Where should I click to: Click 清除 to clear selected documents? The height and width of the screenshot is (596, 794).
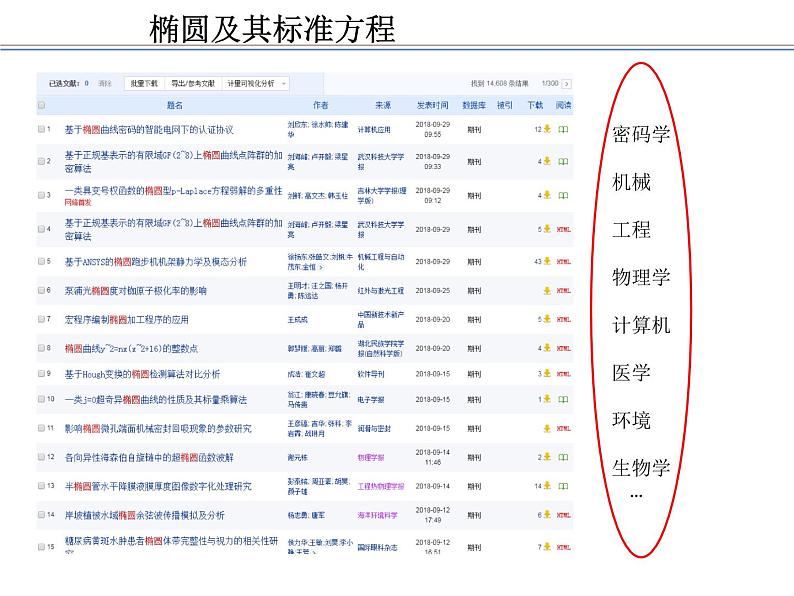105,84
